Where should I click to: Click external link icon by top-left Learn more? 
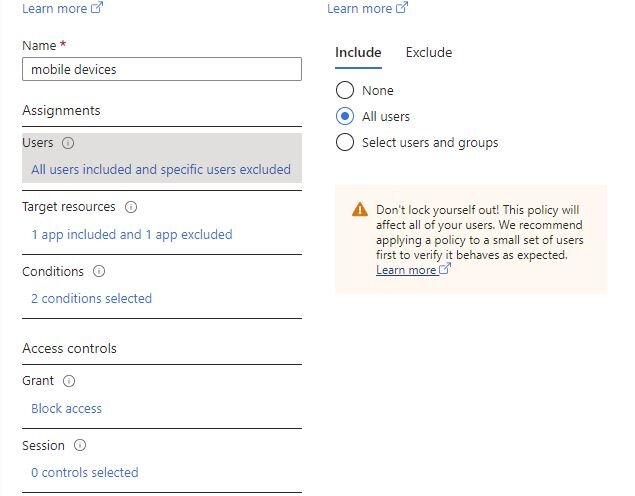coord(97,8)
